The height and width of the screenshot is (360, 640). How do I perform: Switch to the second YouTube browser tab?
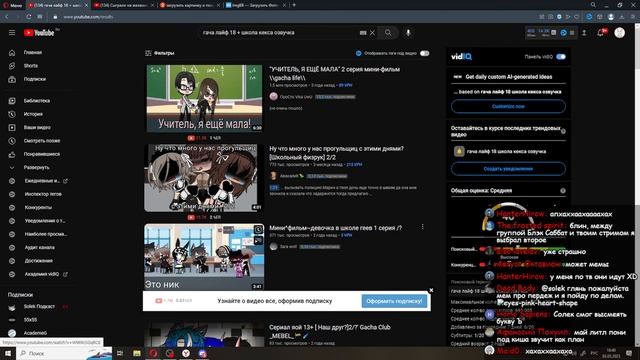point(122,5)
